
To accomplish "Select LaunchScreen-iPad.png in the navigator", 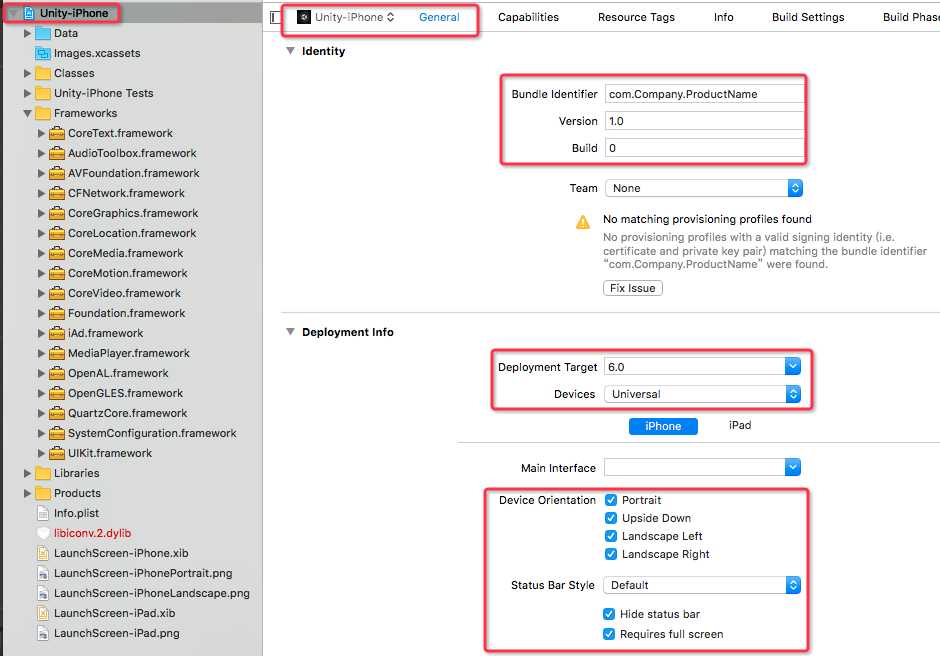I will point(116,633).
